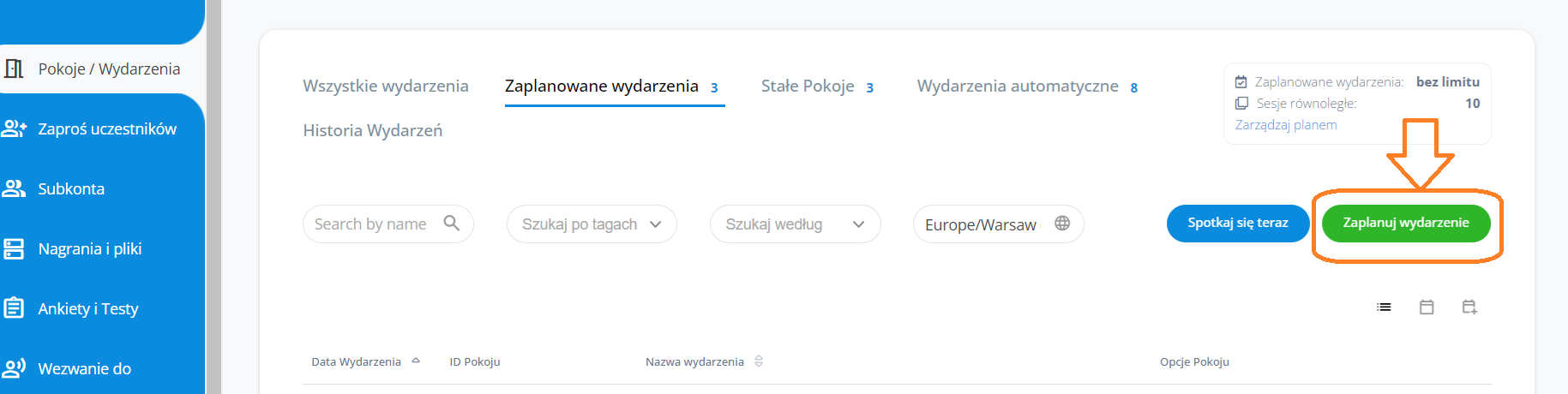
Task: Click the Zaplanuj wydarzenie button
Action: click(x=1406, y=224)
